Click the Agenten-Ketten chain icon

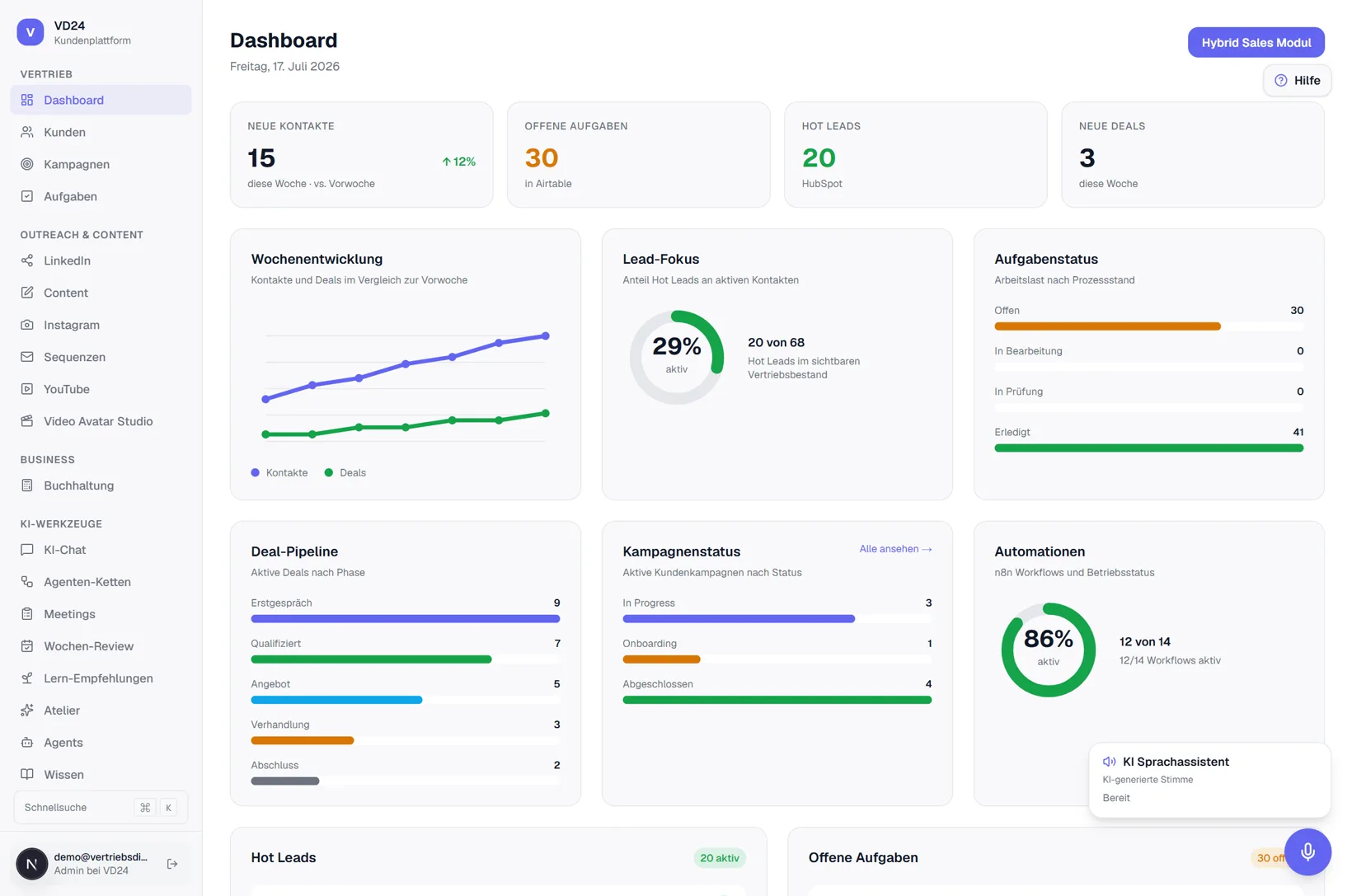pyautogui.click(x=27, y=582)
